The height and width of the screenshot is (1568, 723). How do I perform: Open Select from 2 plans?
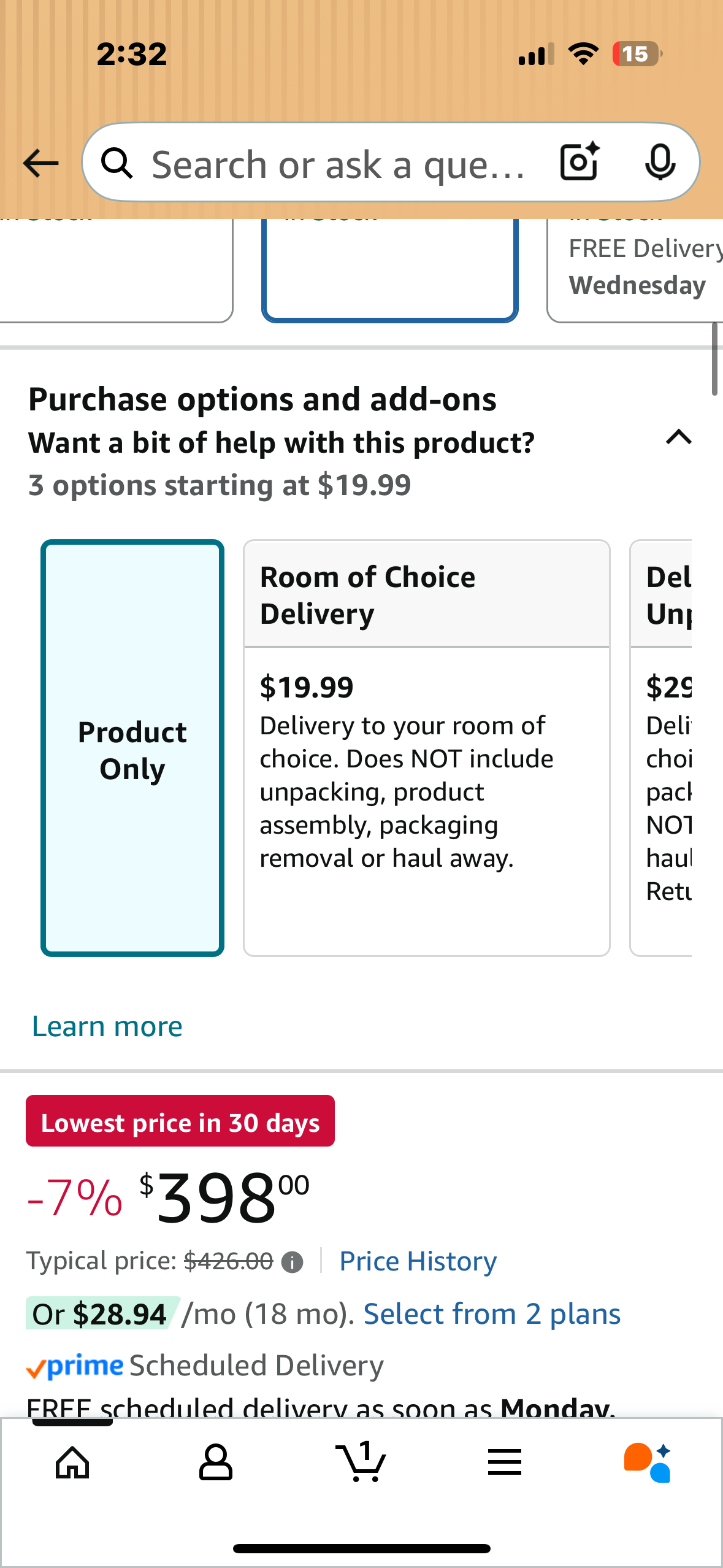pyautogui.click(x=492, y=1314)
